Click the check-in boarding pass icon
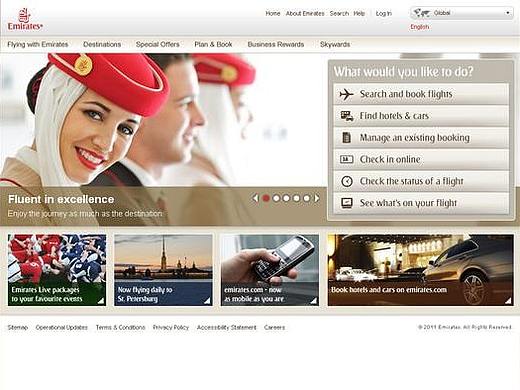The width and height of the screenshot is (520, 390). (x=346, y=159)
